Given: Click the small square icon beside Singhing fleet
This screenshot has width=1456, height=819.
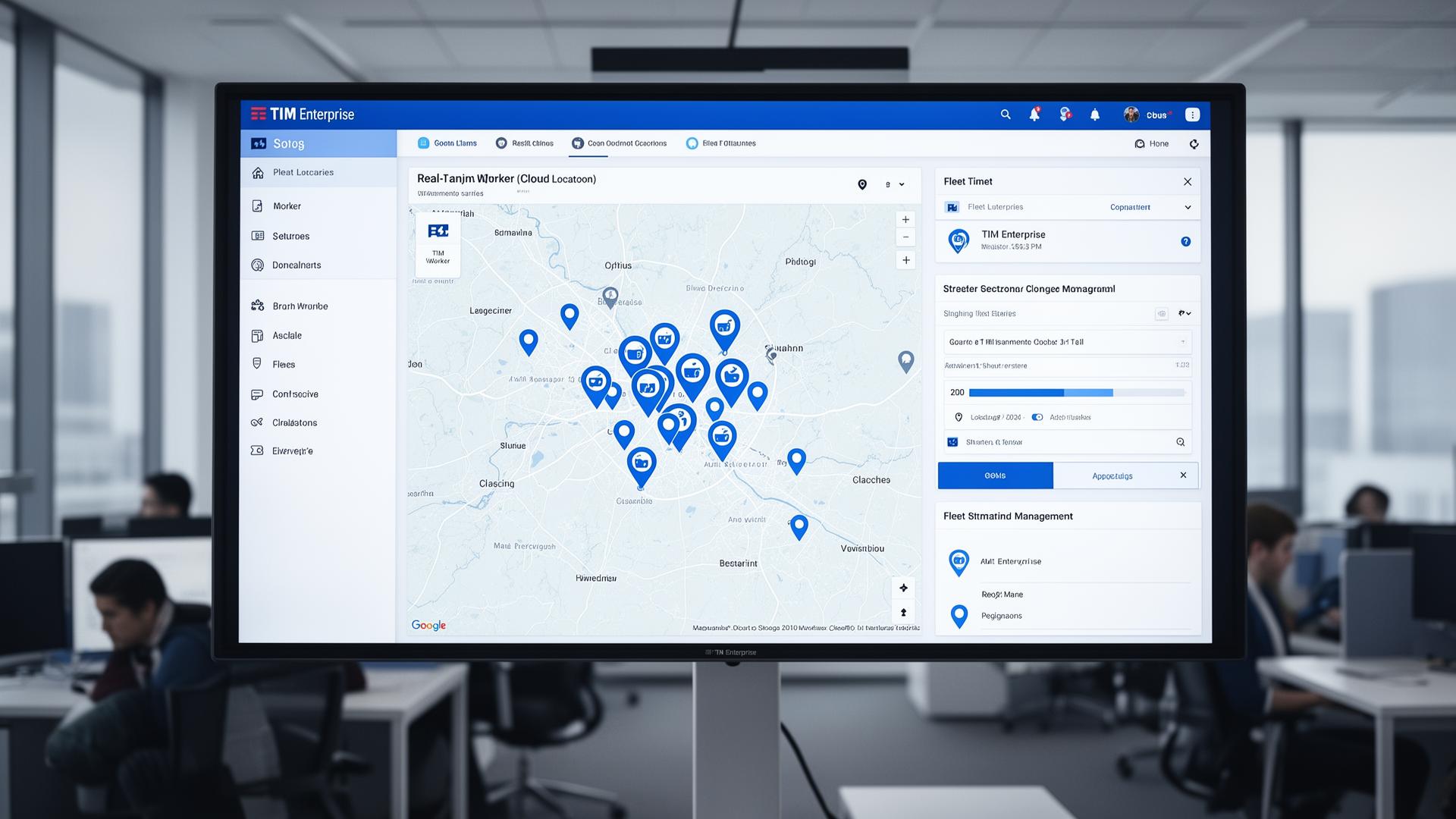Looking at the screenshot, I should [1162, 314].
